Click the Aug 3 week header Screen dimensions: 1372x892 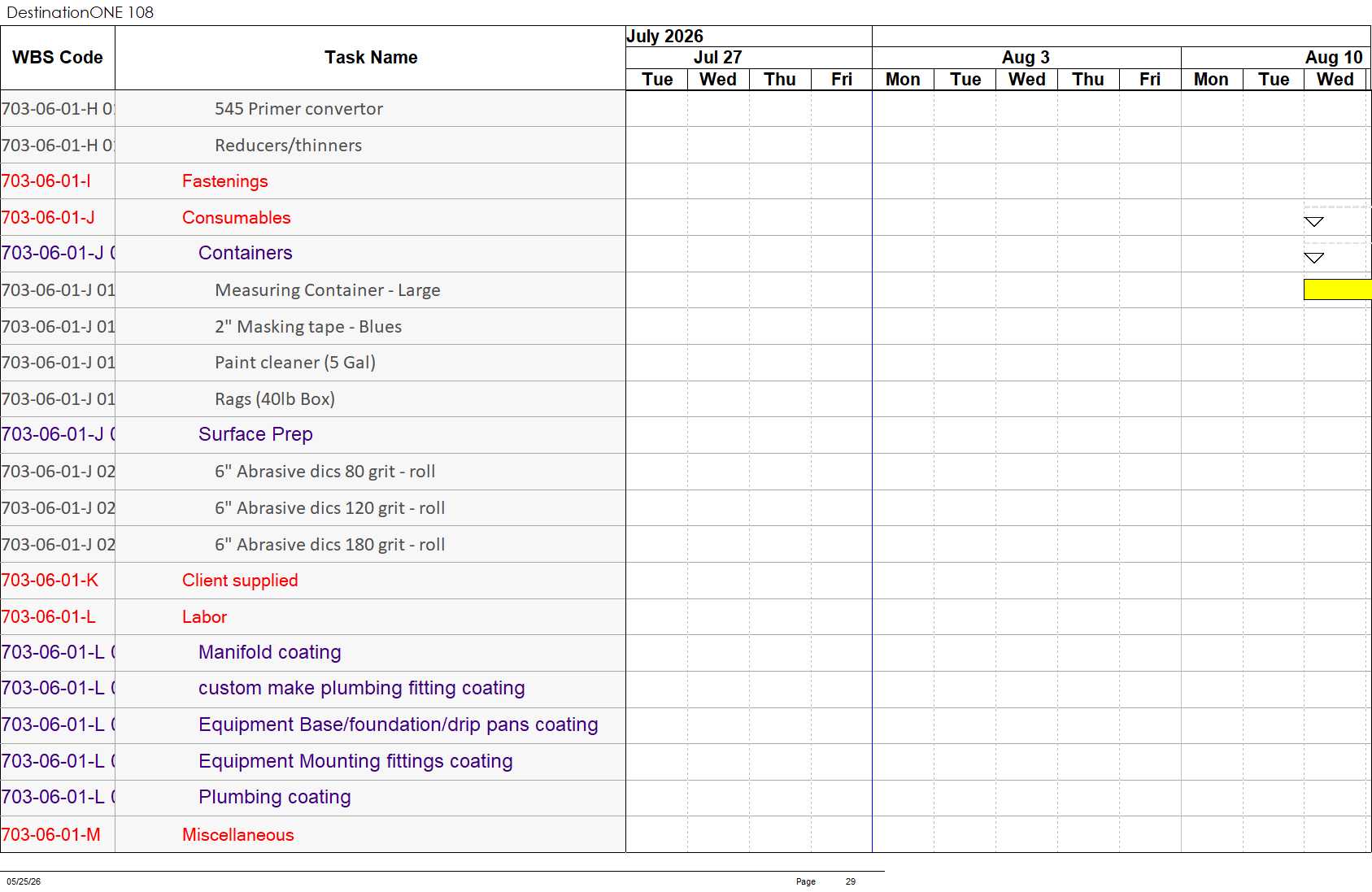1026,58
